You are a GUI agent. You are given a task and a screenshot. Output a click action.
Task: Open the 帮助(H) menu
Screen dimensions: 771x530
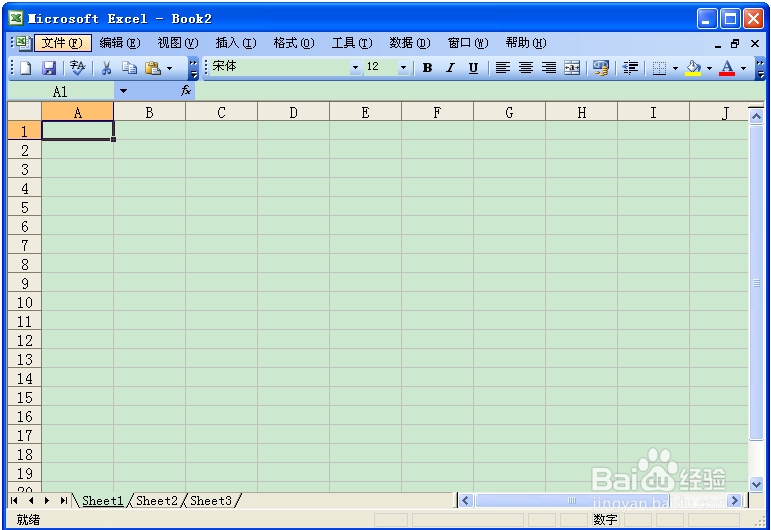tap(526, 43)
